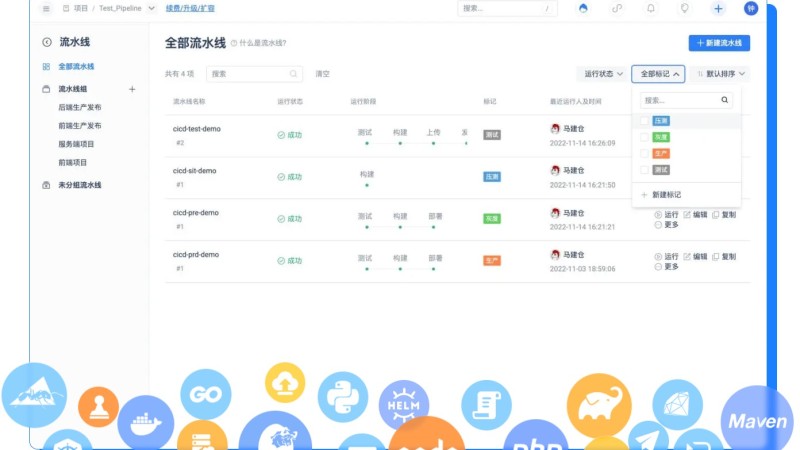Click 新建标记 in tag dropdown
800x450 pixels.
click(666, 195)
